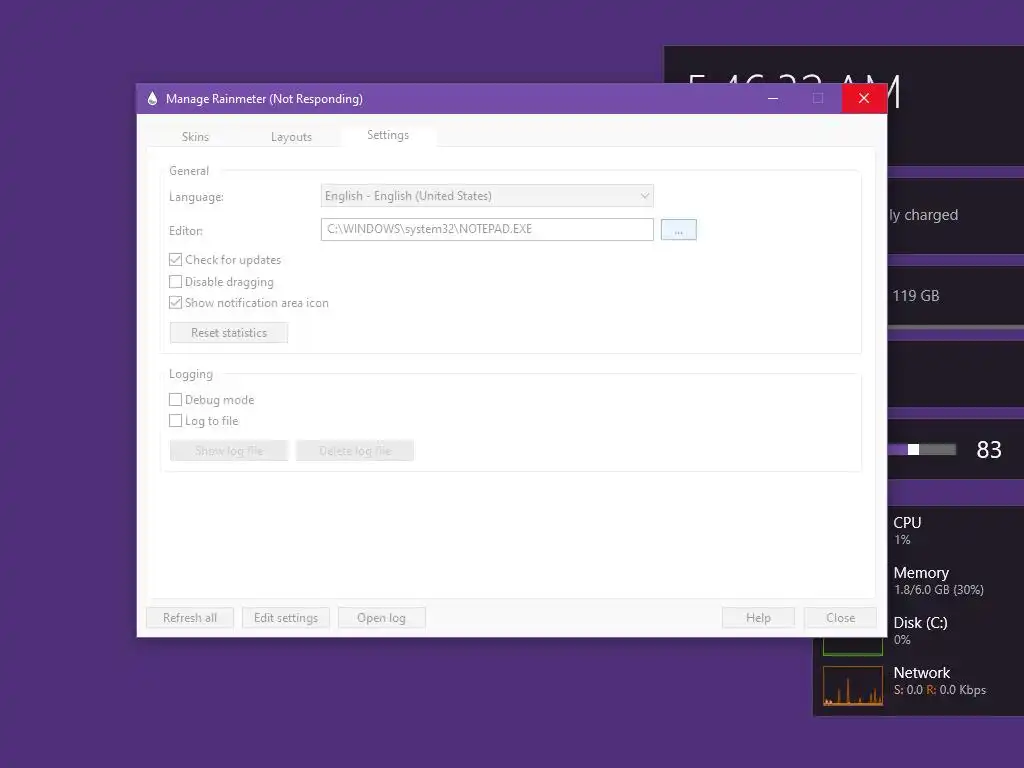Enable Disable dragging checkbox
This screenshot has height=768, width=1024.
click(176, 281)
